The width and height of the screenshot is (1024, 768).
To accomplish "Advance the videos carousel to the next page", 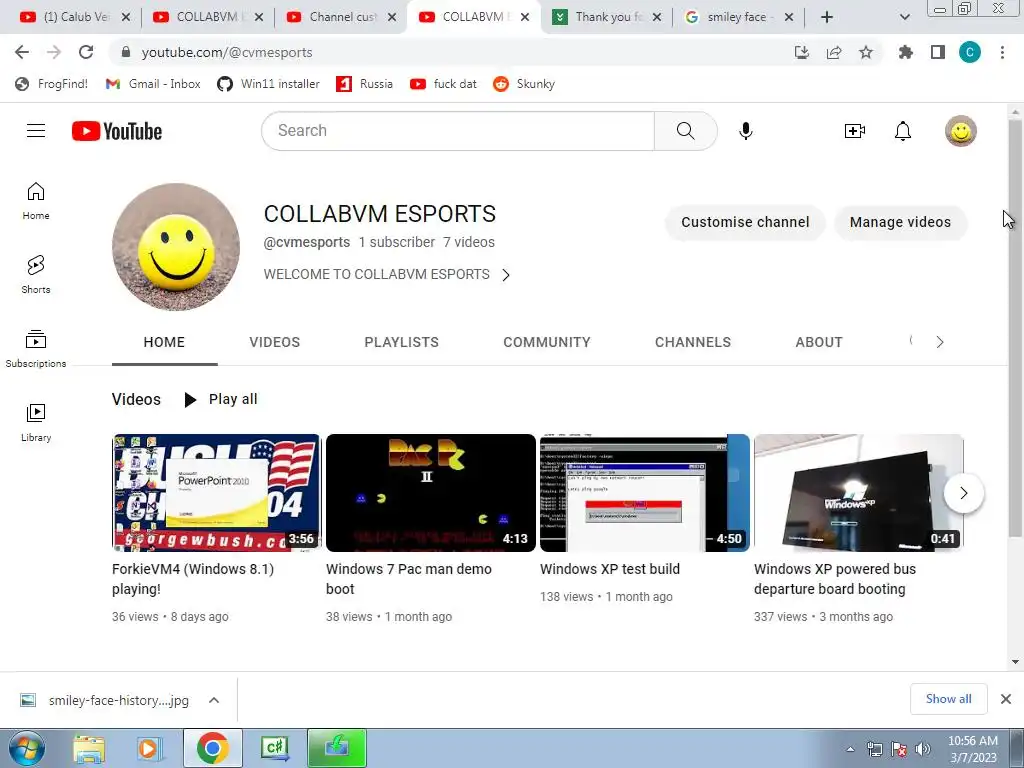I will point(963,493).
